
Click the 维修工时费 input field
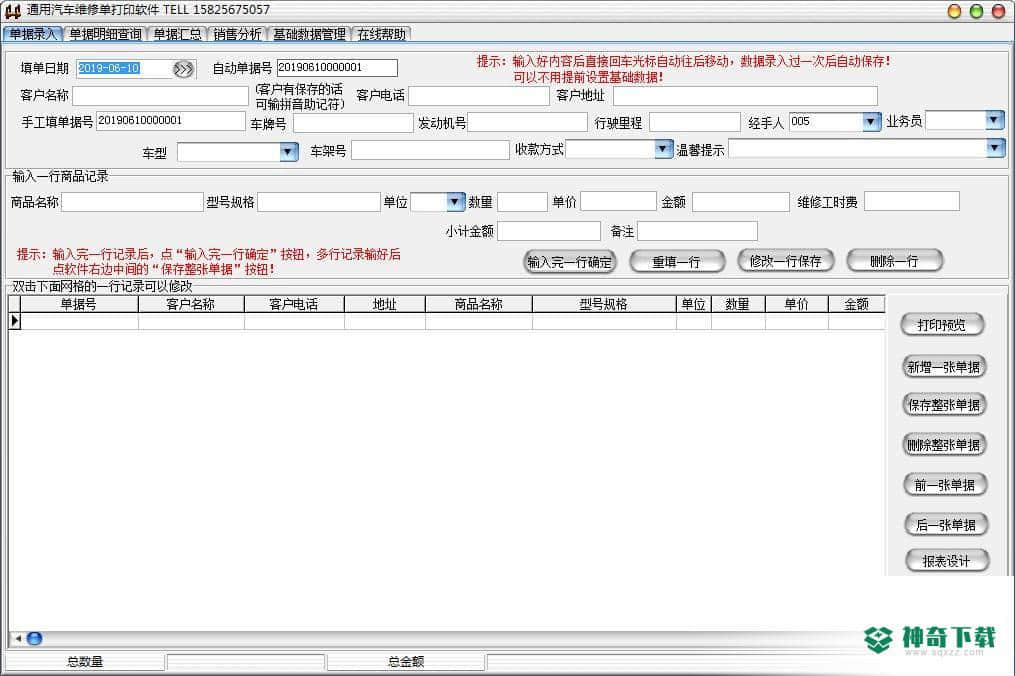coord(912,201)
